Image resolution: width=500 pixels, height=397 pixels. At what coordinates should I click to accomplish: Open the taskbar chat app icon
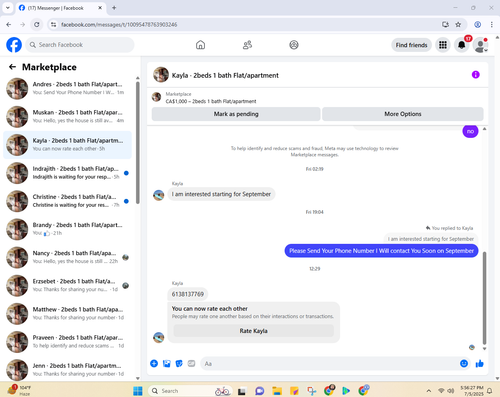pyautogui.click(x=260, y=391)
